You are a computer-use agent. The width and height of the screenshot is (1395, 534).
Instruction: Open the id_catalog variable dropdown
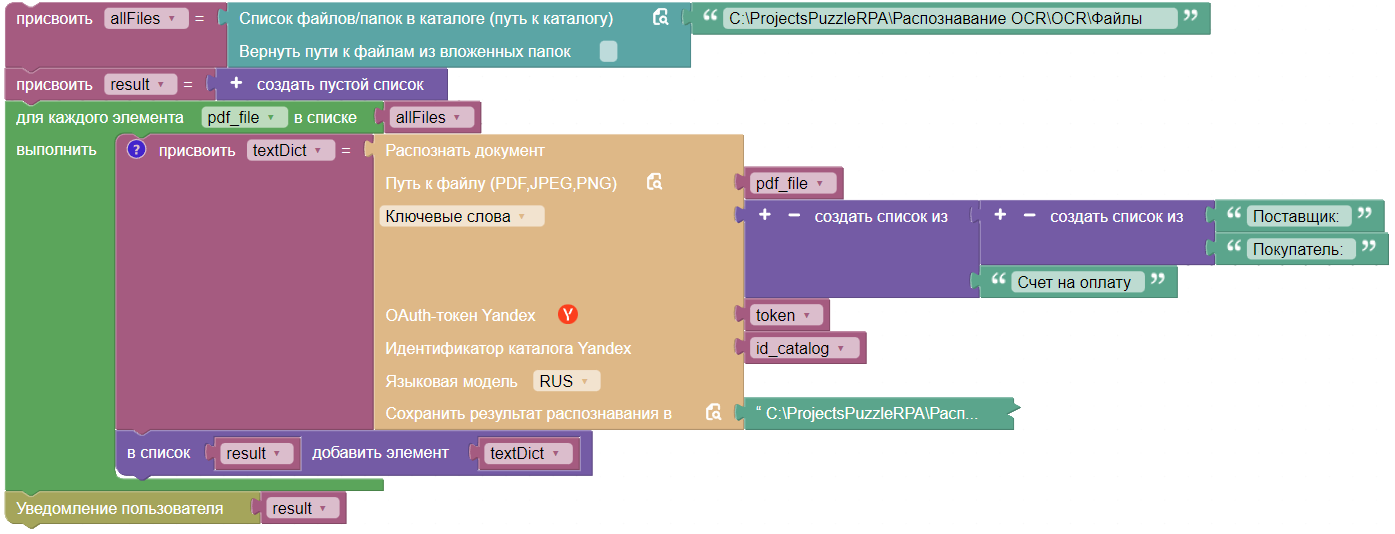tap(804, 348)
